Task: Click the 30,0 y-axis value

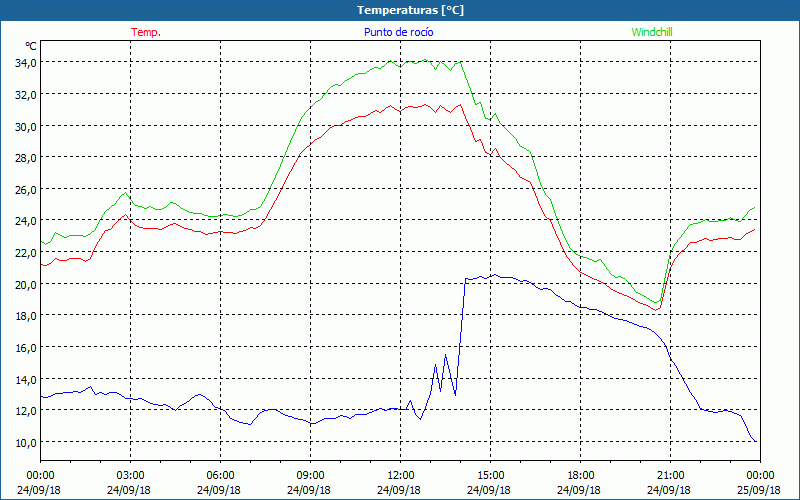Action: 25,126
